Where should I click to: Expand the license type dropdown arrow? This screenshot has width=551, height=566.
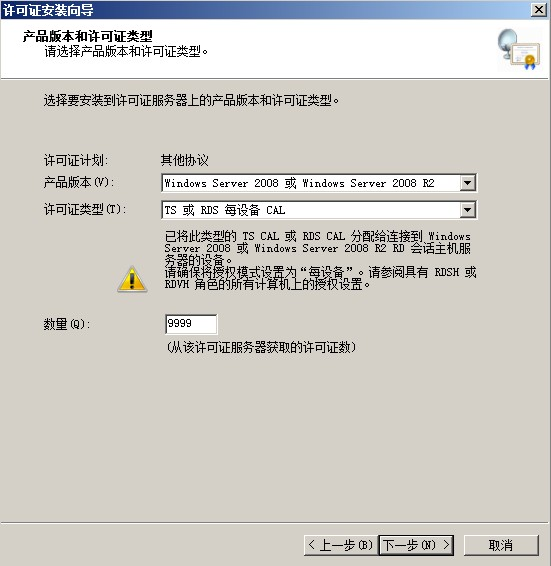point(468,210)
